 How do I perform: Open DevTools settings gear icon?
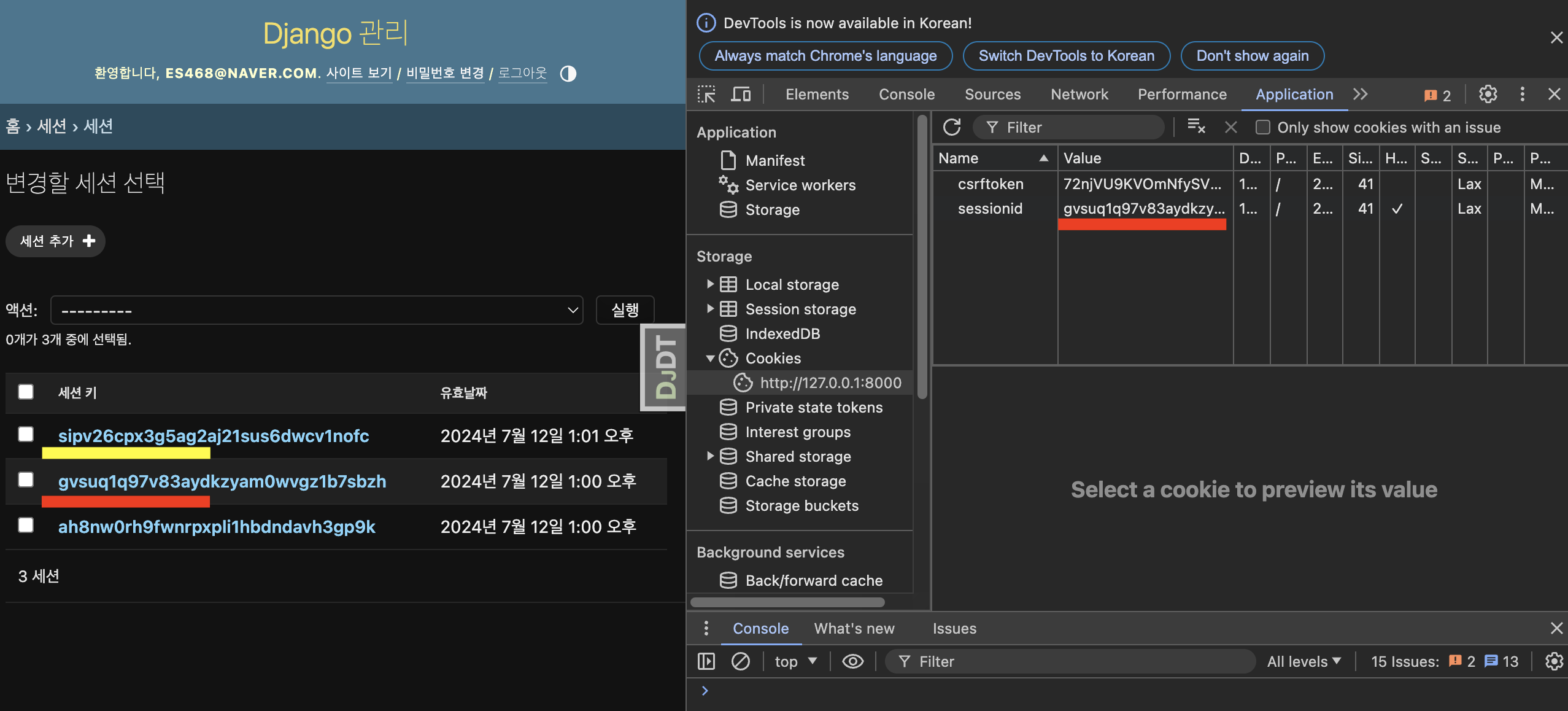coord(1488,94)
